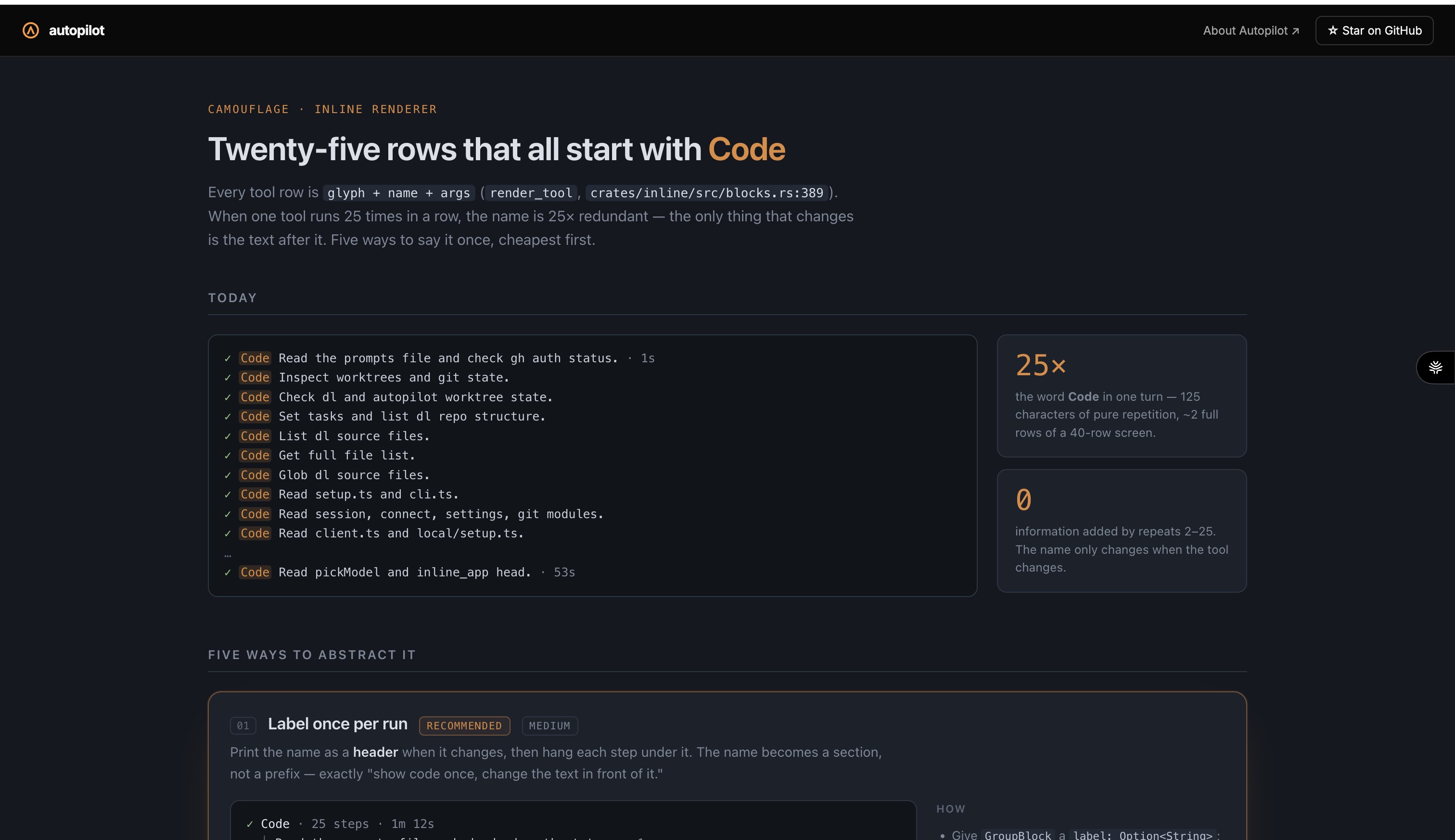Click the autopilot brand name
Image resolution: width=1455 pixels, height=840 pixels.
77,31
